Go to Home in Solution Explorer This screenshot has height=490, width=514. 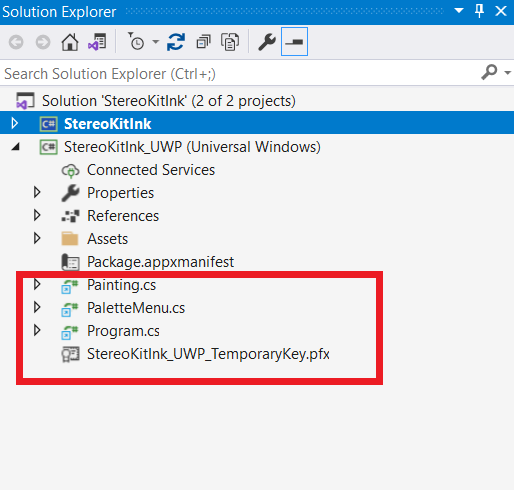70,42
